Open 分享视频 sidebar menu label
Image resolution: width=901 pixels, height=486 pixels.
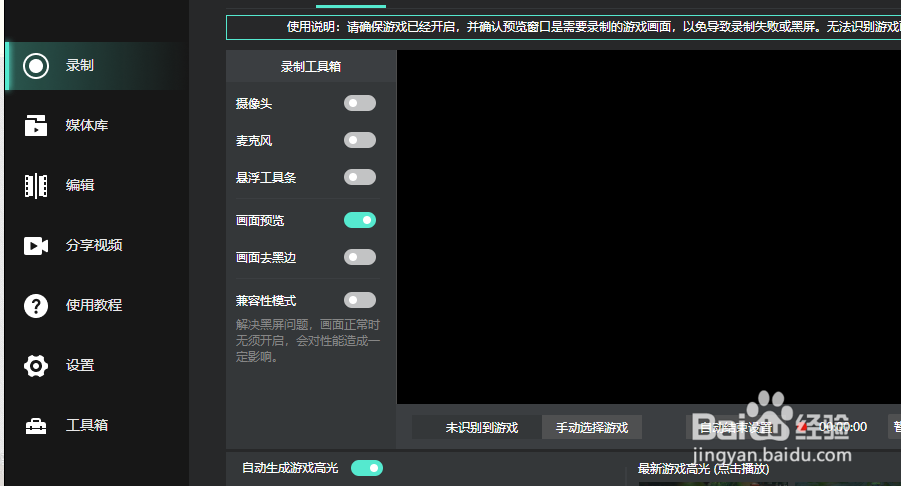pos(94,245)
